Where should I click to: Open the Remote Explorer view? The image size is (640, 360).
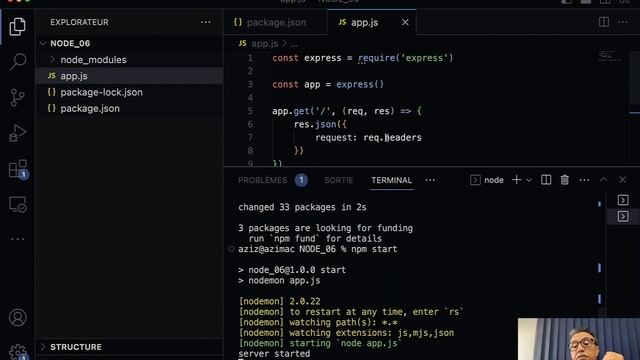(18, 204)
